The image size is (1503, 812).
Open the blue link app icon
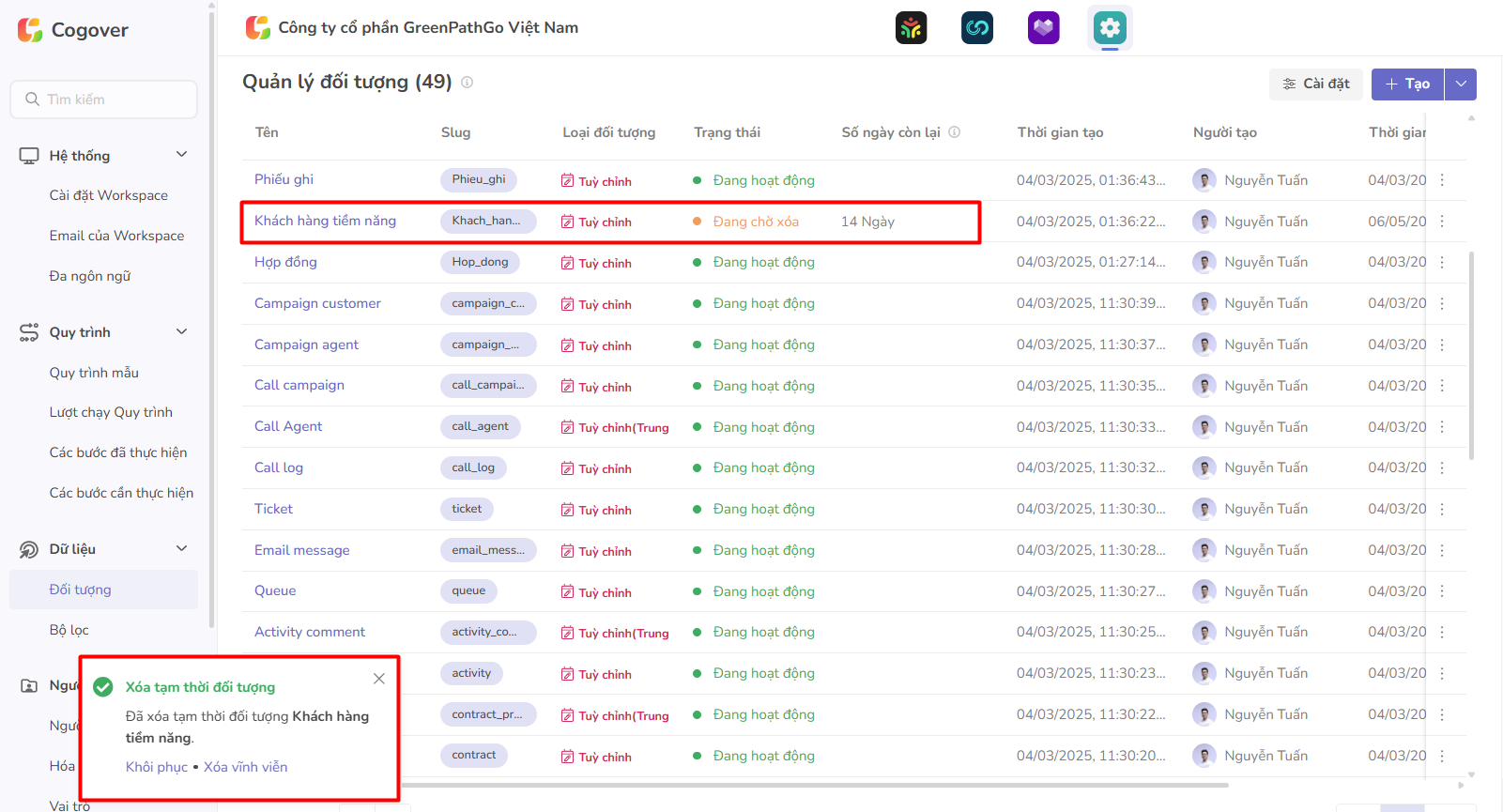(977, 28)
